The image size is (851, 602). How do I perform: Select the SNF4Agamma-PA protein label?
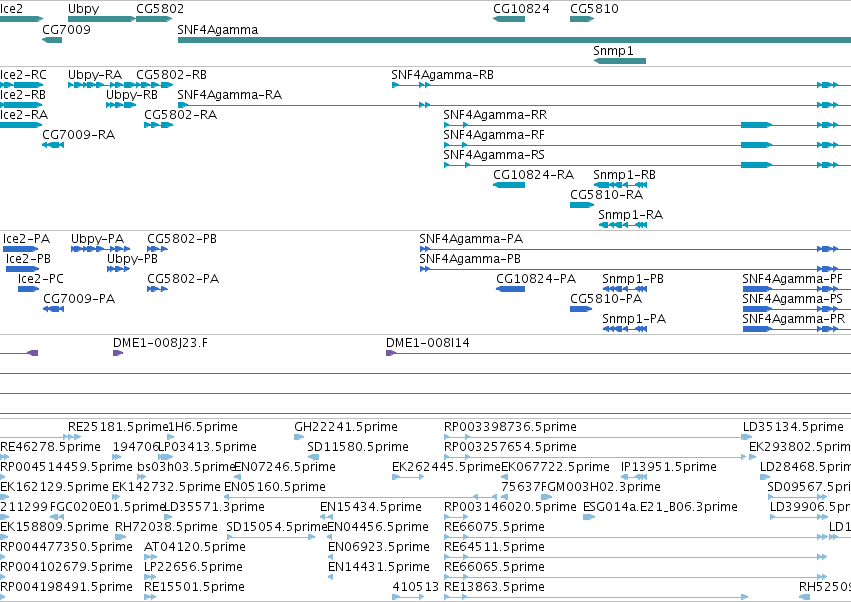471,239
